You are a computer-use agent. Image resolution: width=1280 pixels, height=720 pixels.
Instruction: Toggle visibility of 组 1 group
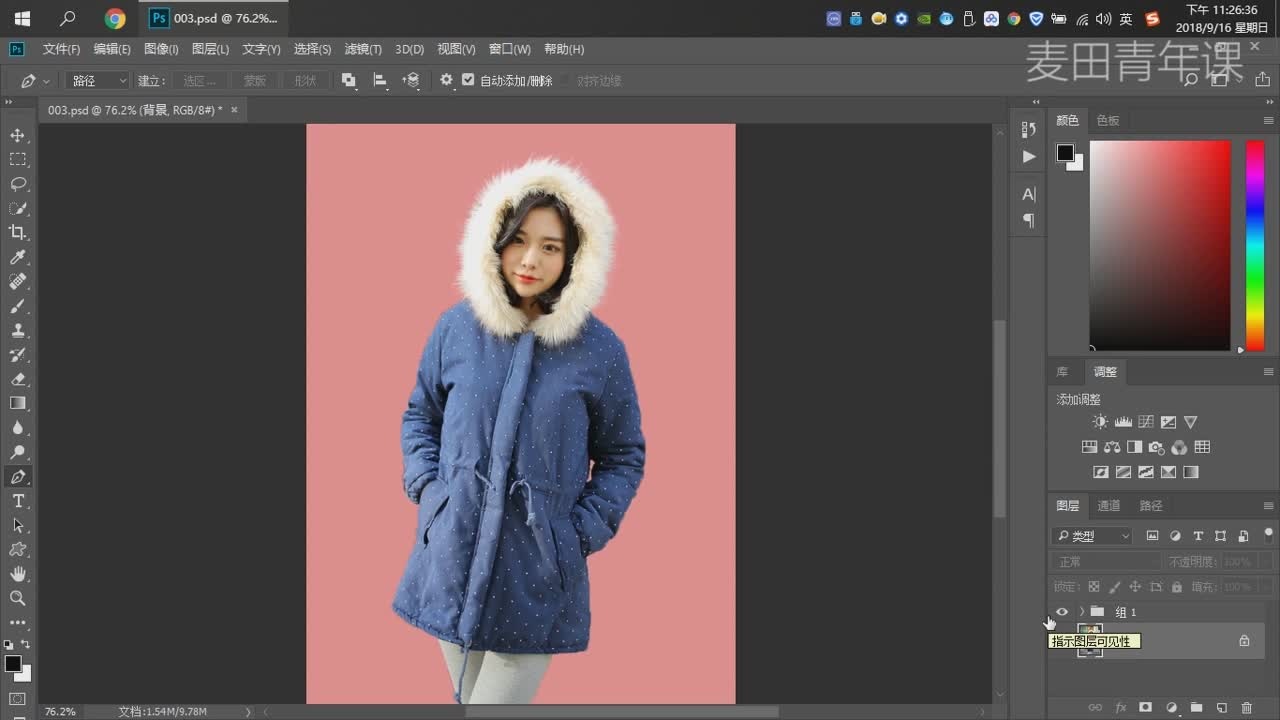pos(1062,612)
